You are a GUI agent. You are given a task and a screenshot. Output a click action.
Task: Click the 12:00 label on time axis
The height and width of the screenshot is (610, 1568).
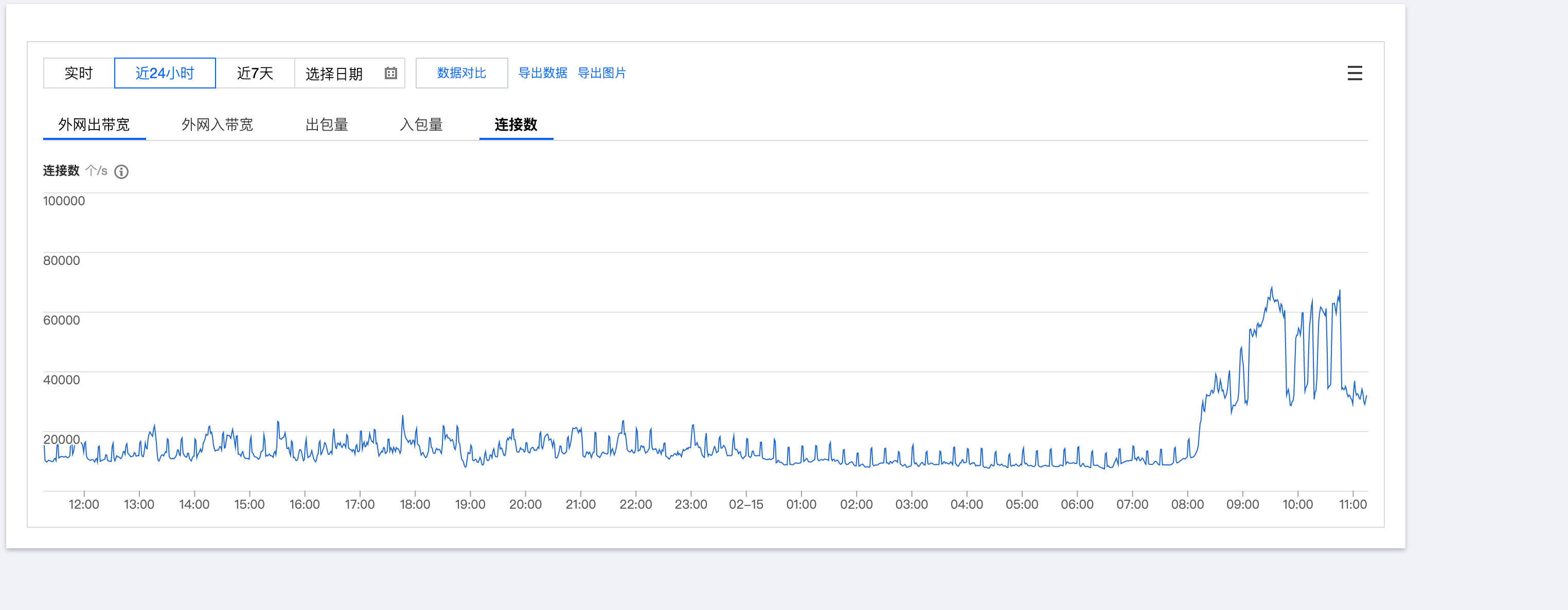(83, 504)
